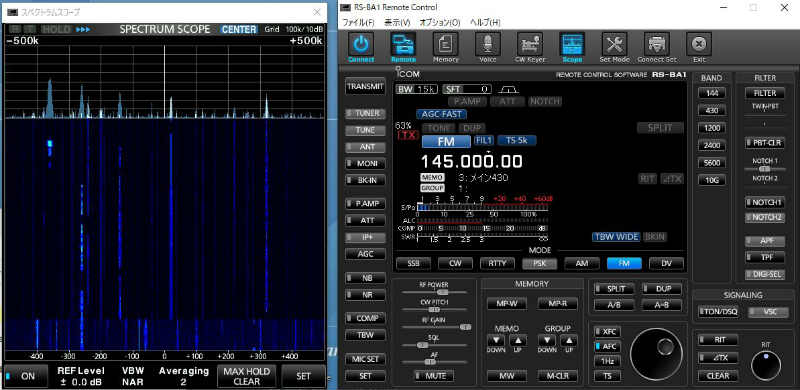Toggle the Scope toolbar icon

[x=572, y=44]
